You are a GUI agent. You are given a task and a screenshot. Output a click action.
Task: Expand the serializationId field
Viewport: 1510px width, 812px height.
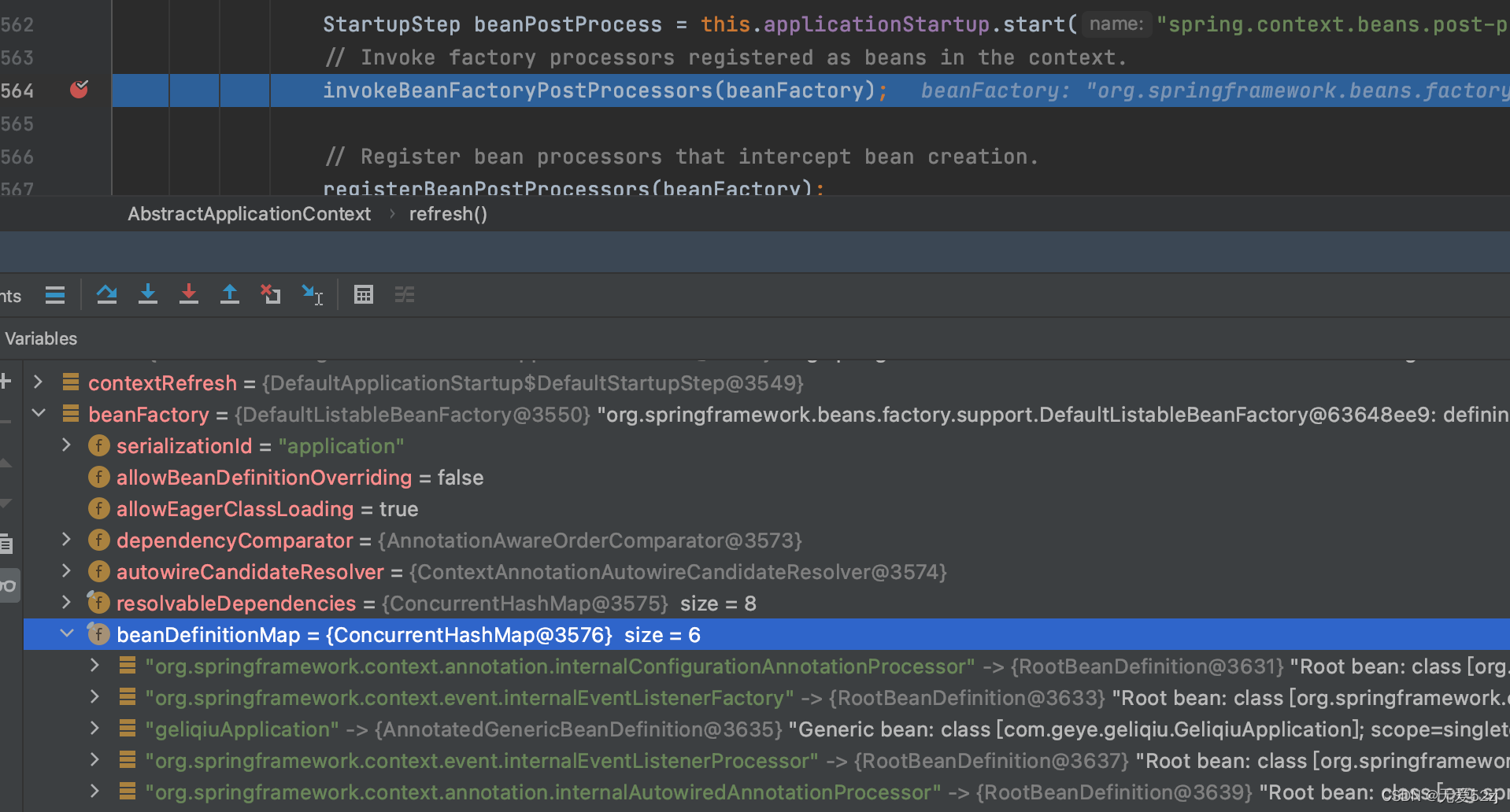click(x=67, y=445)
